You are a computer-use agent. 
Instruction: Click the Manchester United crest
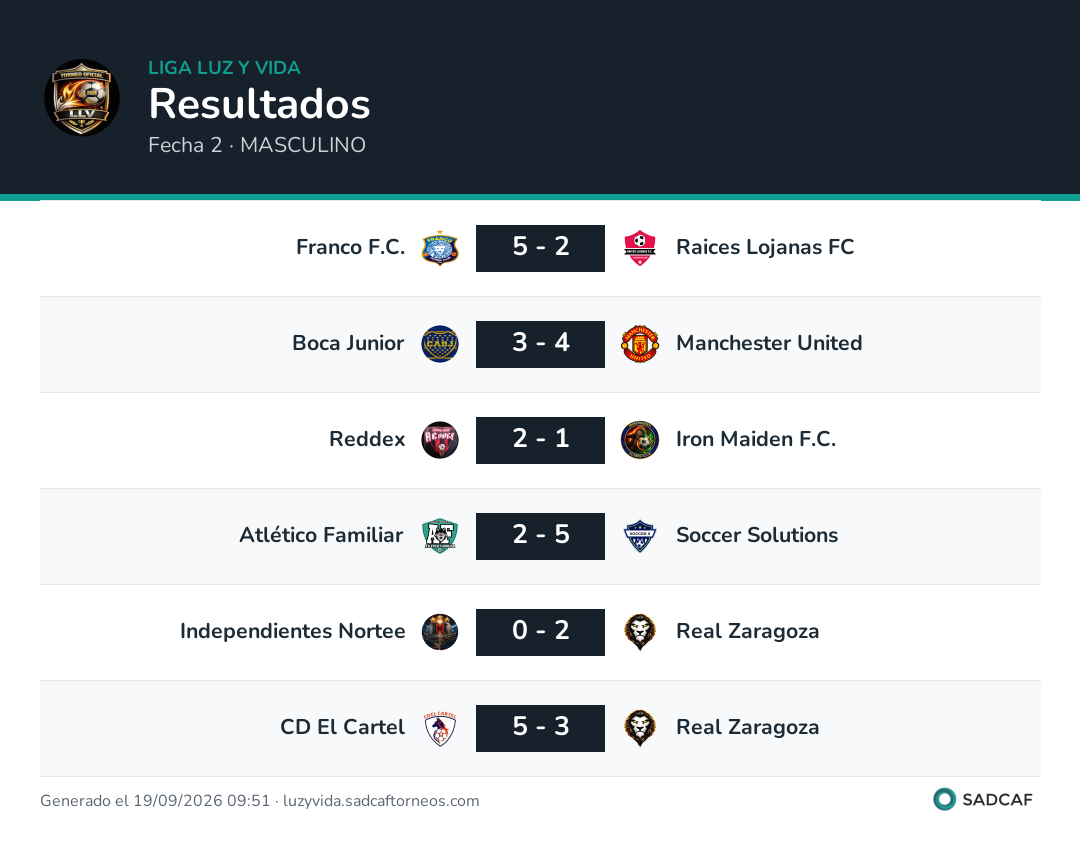(640, 344)
